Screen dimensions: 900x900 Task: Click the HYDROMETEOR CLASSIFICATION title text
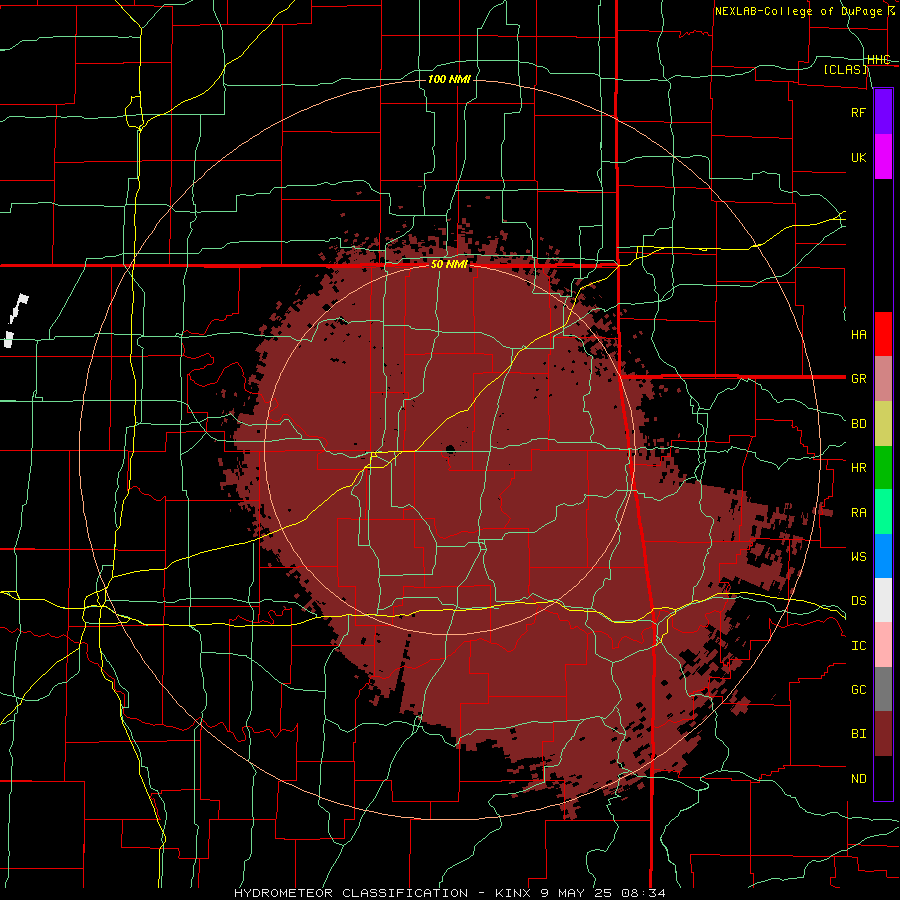tap(351, 893)
